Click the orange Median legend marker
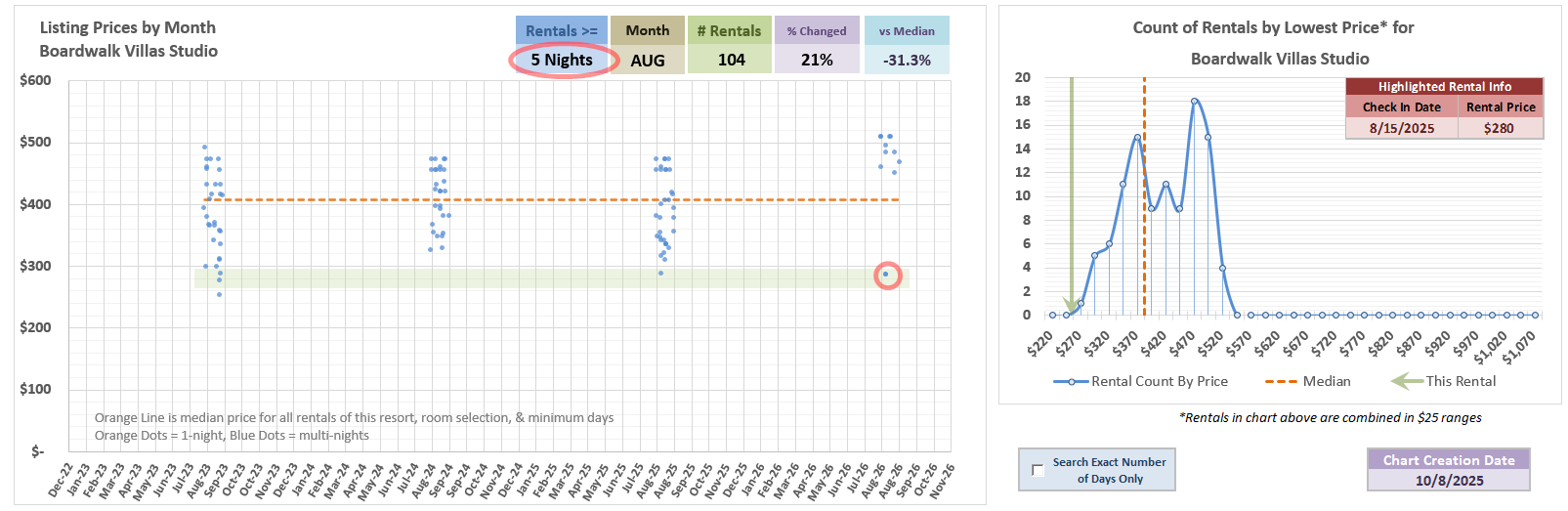Image resolution: width=1568 pixels, height=511 pixels. (1281, 381)
